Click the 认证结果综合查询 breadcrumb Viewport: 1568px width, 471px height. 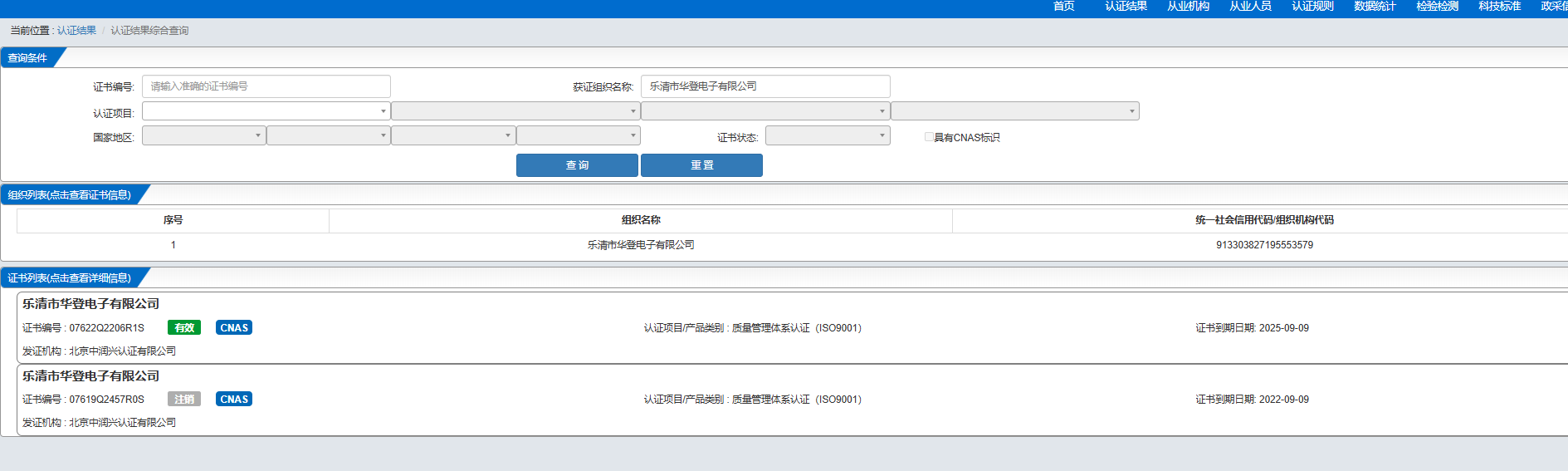(x=149, y=31)
